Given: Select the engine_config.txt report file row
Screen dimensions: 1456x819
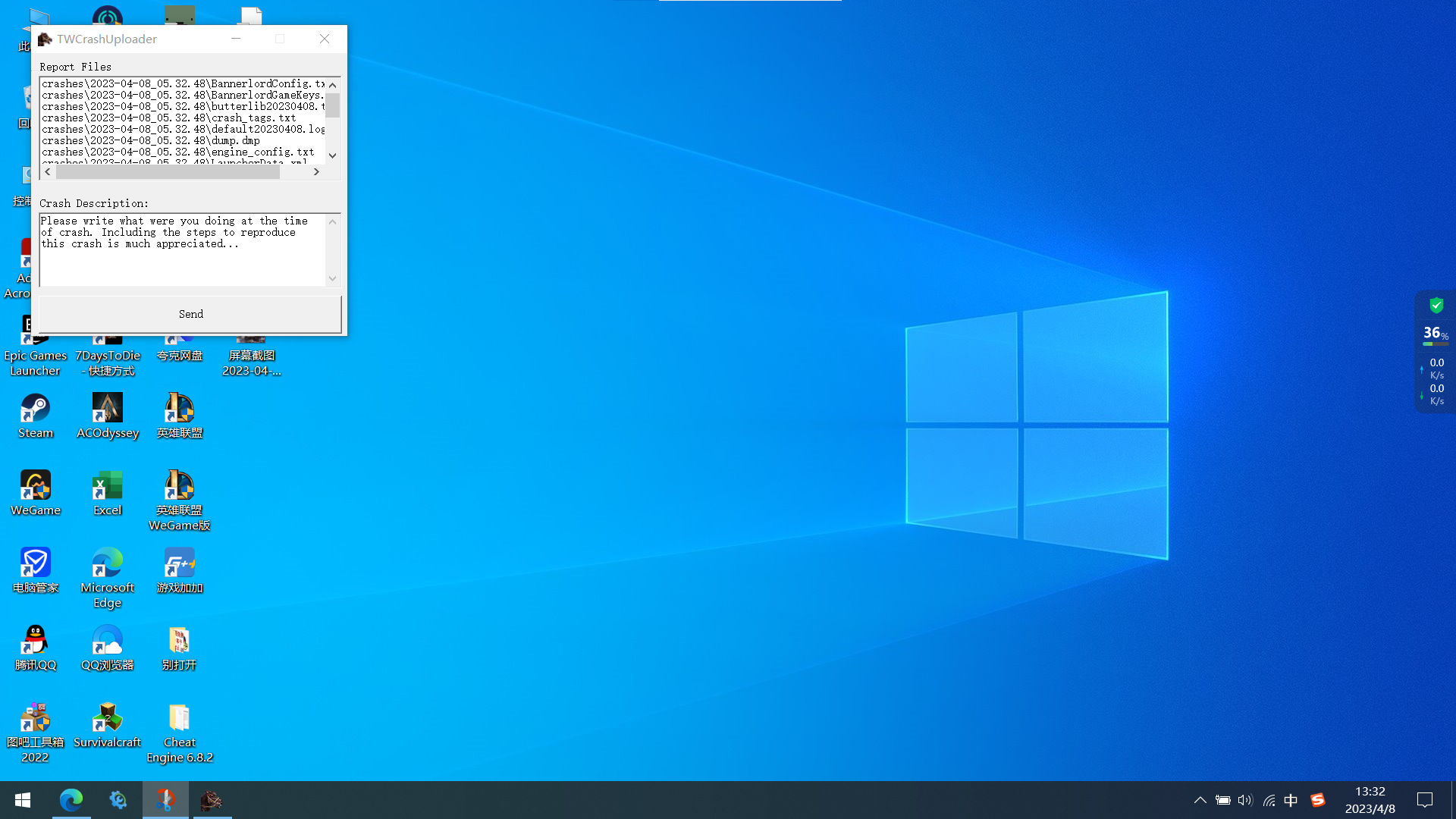Looking at the screenshot, I should [x=184, y=152].
